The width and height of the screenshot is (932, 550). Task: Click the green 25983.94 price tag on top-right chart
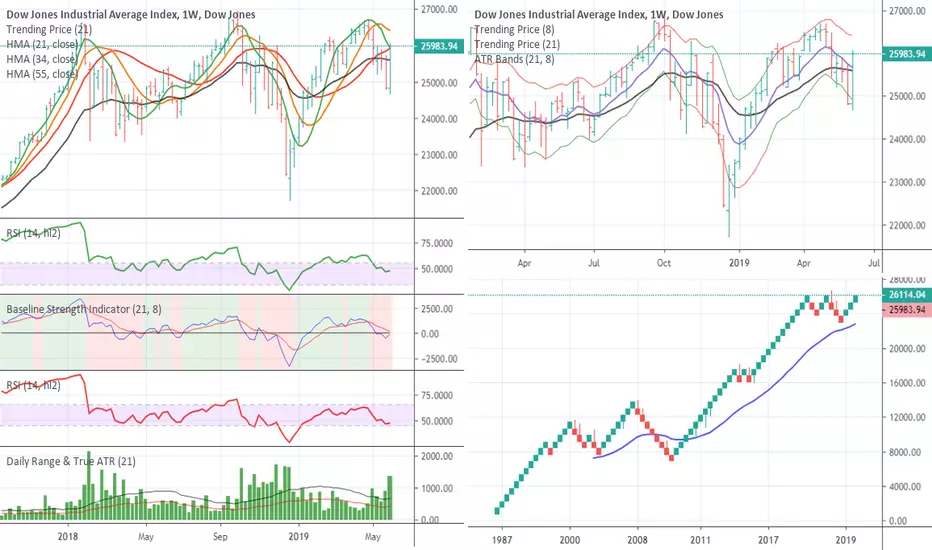tap(908, 54)
